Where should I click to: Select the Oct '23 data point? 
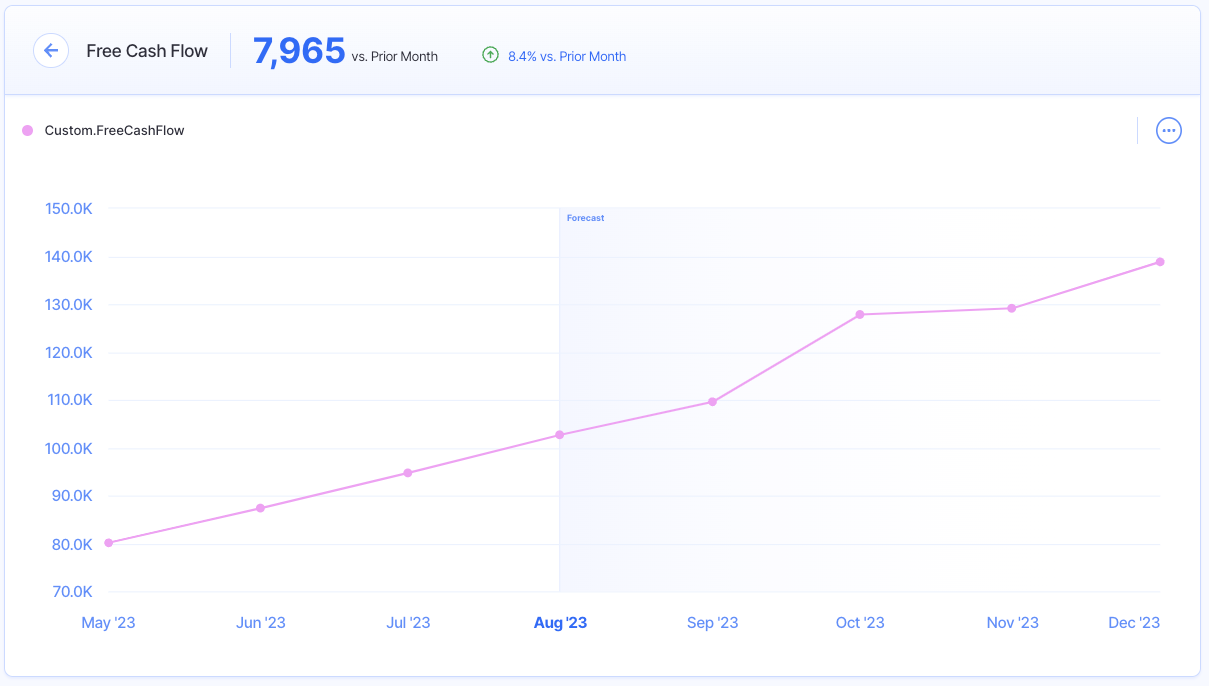(859, 315)
